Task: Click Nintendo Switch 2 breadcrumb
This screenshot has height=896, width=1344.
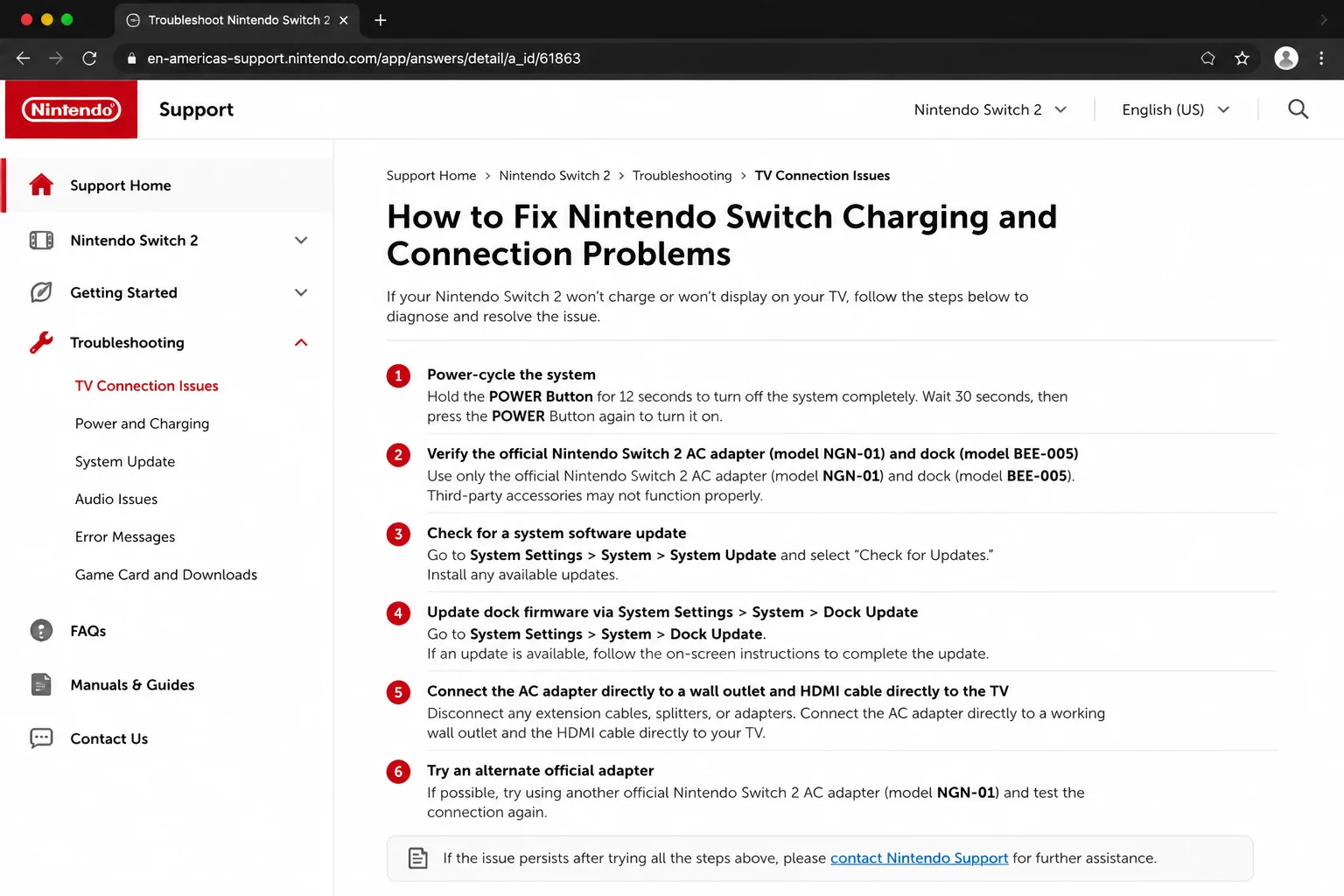Action: (555, 176)
